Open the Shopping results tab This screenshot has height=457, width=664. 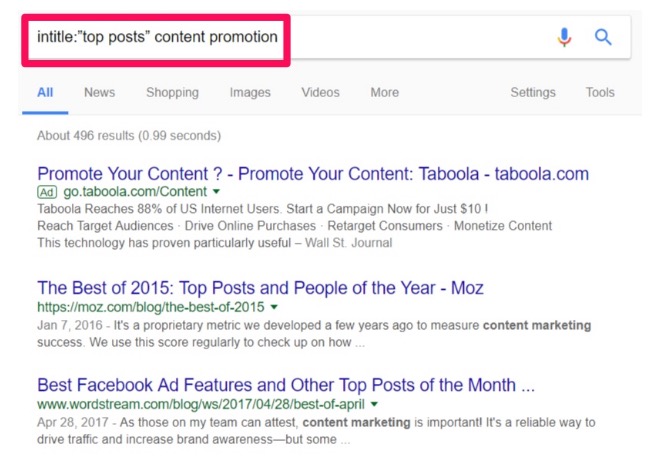[172, 92]
